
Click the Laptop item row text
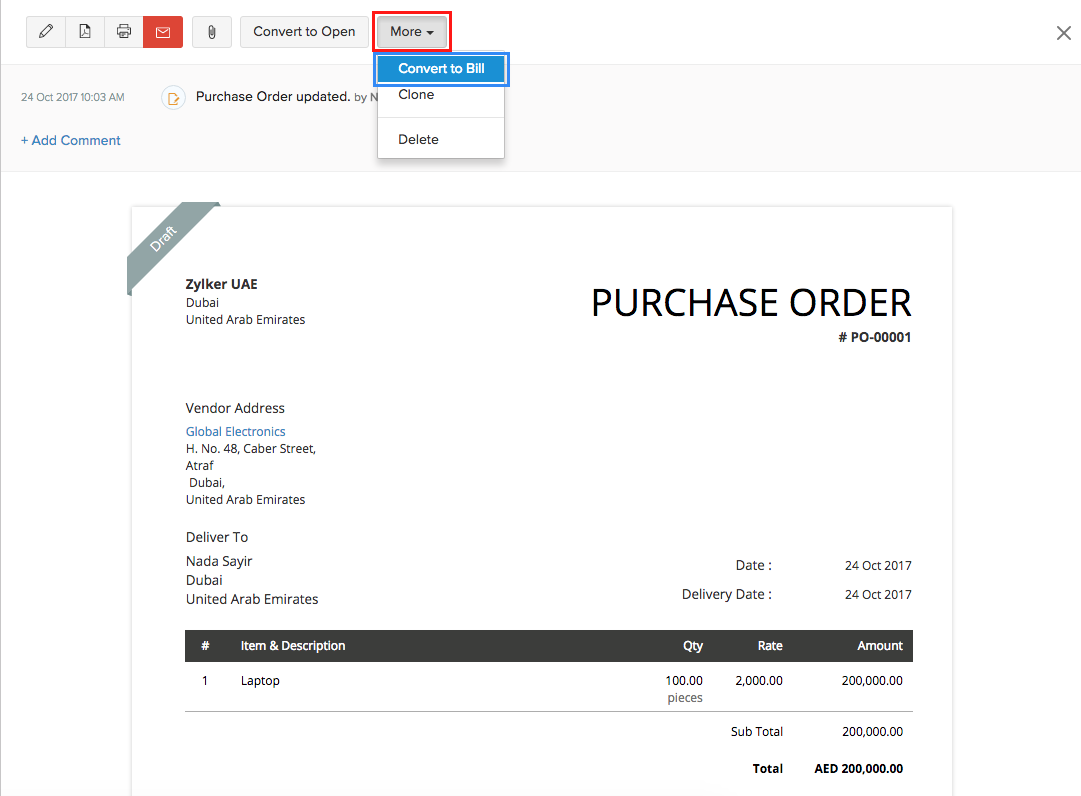[260, 681]
